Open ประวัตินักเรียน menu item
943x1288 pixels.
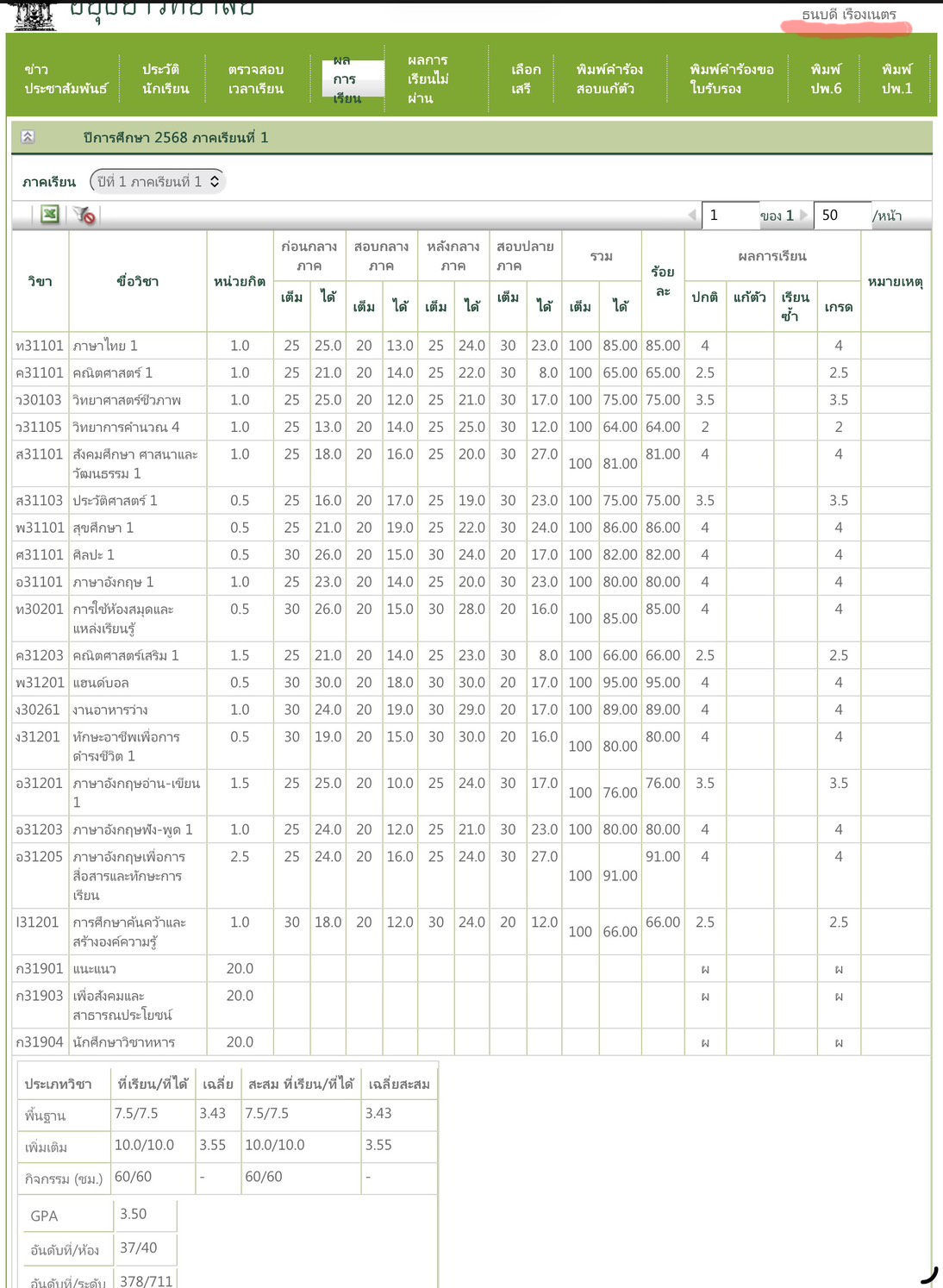pos(165,79)
